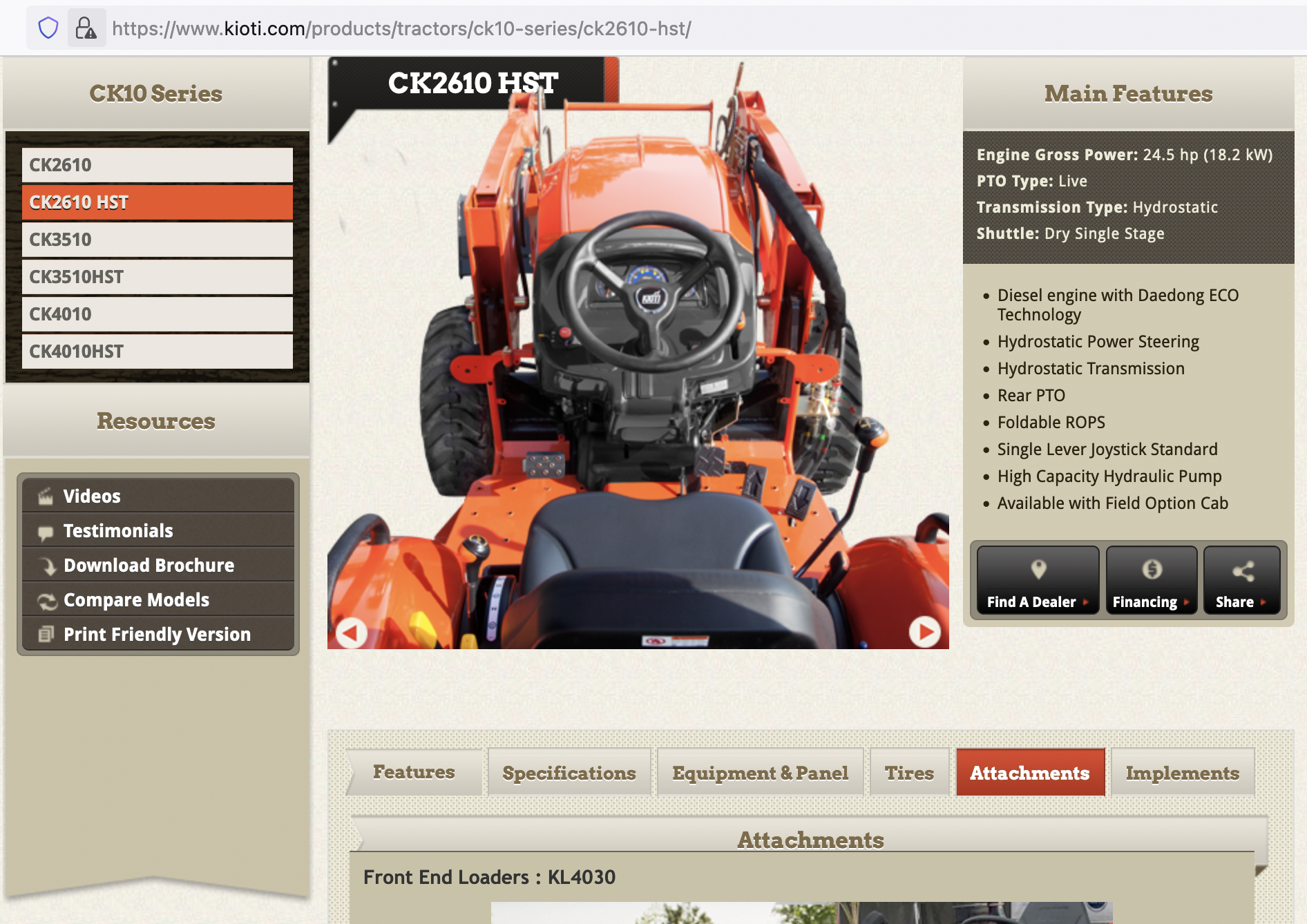
Task: Select the CK4010 model
Action: click(158, 314)
